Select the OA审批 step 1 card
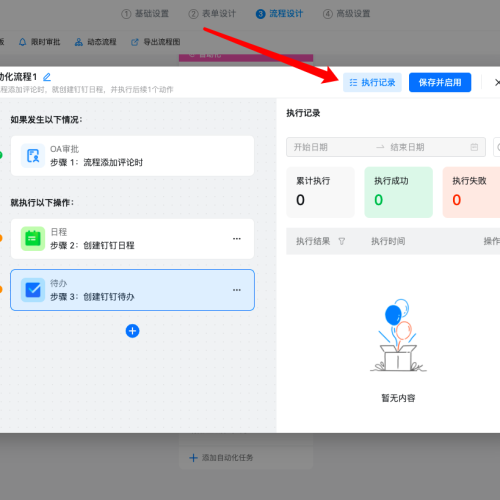Viewport: 500px width, 500px height. [132, 156]
